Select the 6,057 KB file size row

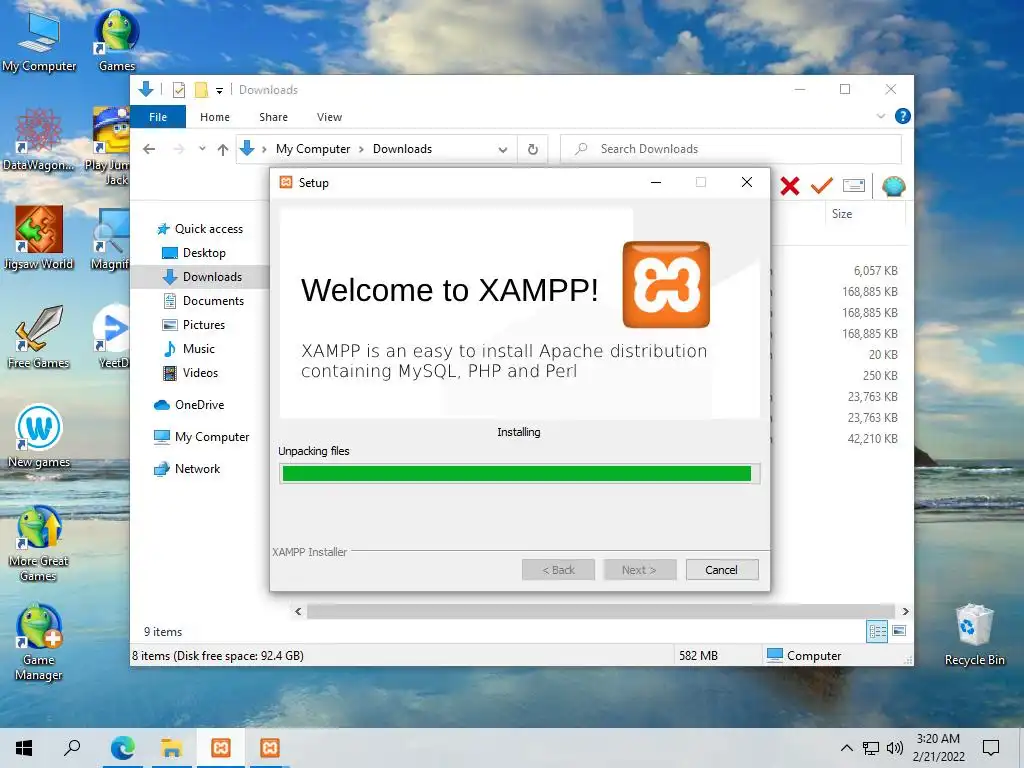[875, 270]
